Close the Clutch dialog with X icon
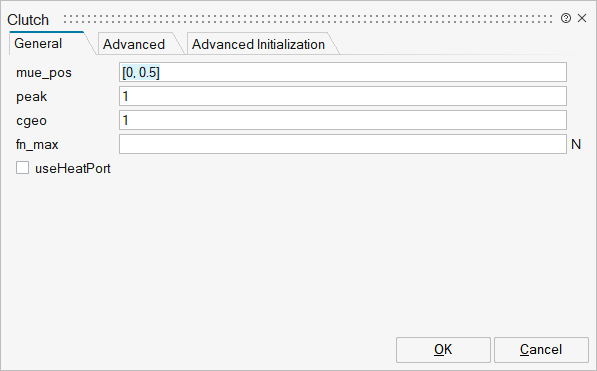Image resolution: width=597 pixels, height=371 pixels. coord(582,18)
